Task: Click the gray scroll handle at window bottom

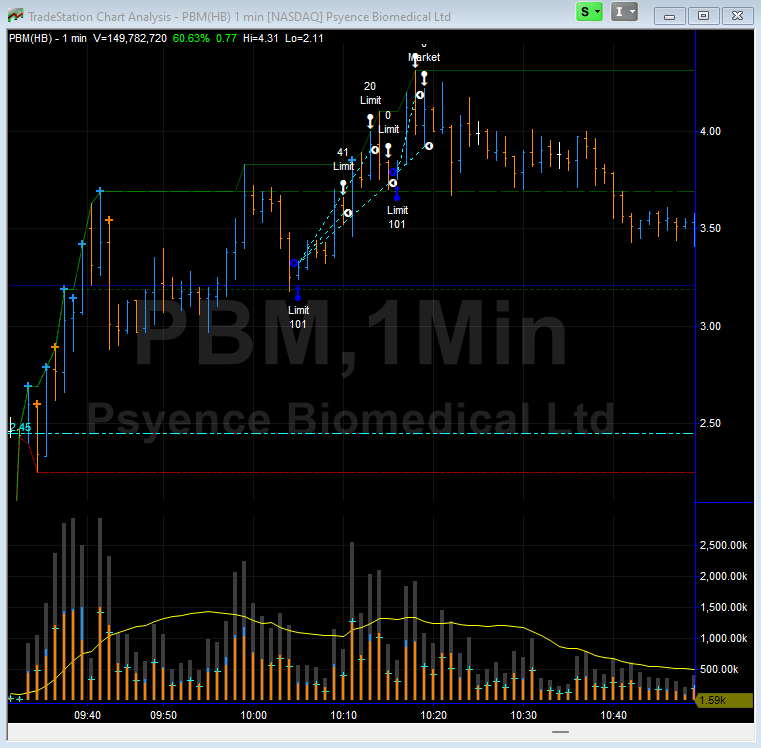Action: (561, 732)
